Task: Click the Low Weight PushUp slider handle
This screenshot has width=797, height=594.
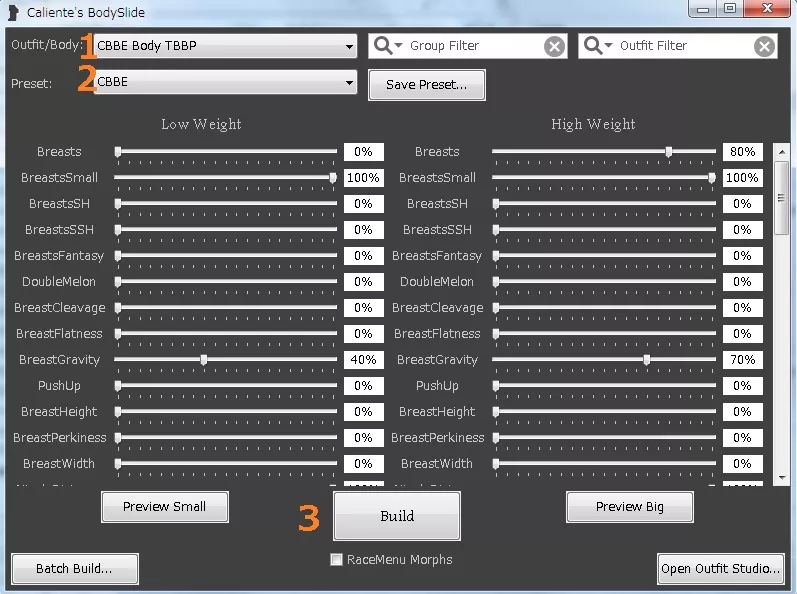Action: (118, 386)
